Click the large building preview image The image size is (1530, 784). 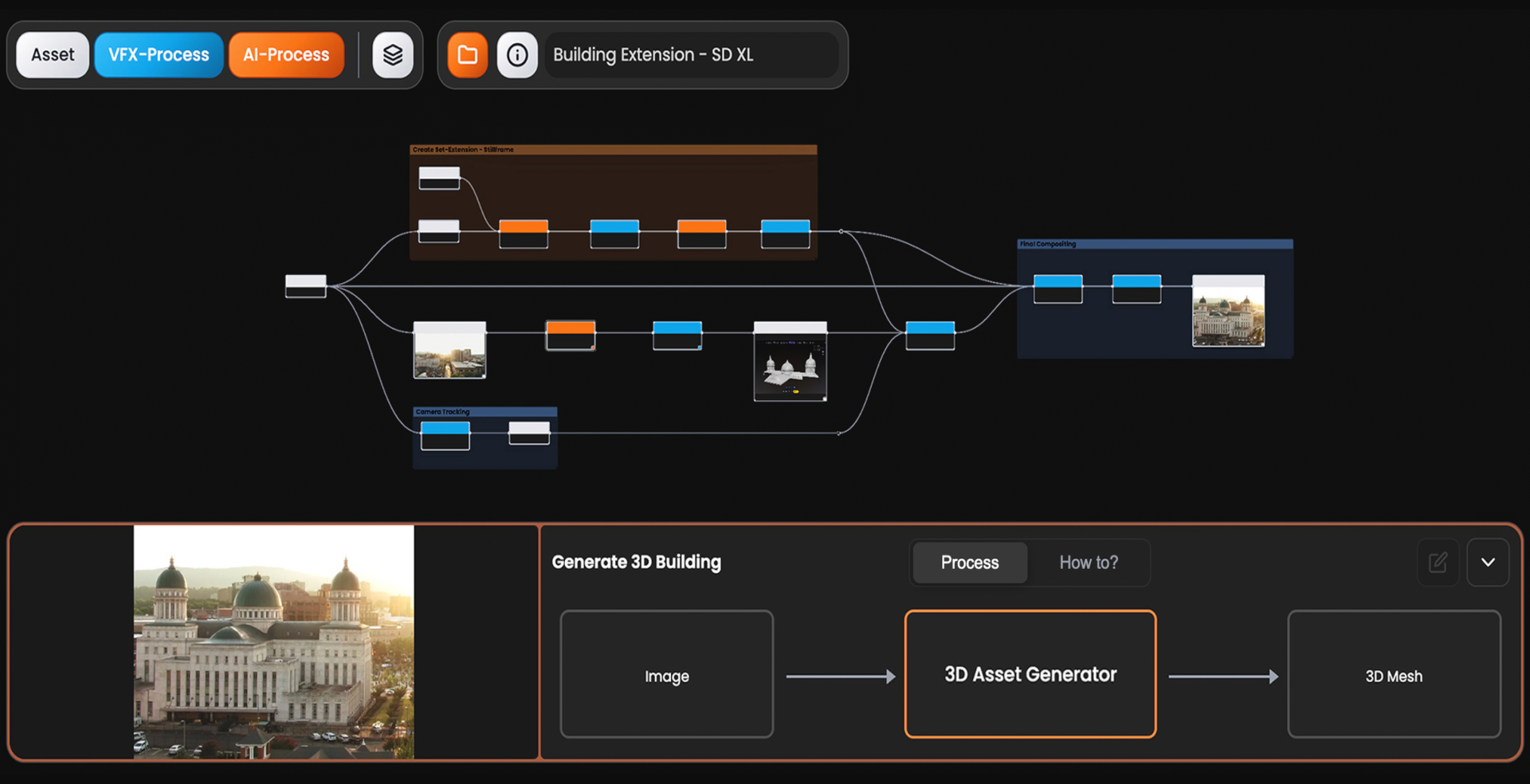[273, 642]
